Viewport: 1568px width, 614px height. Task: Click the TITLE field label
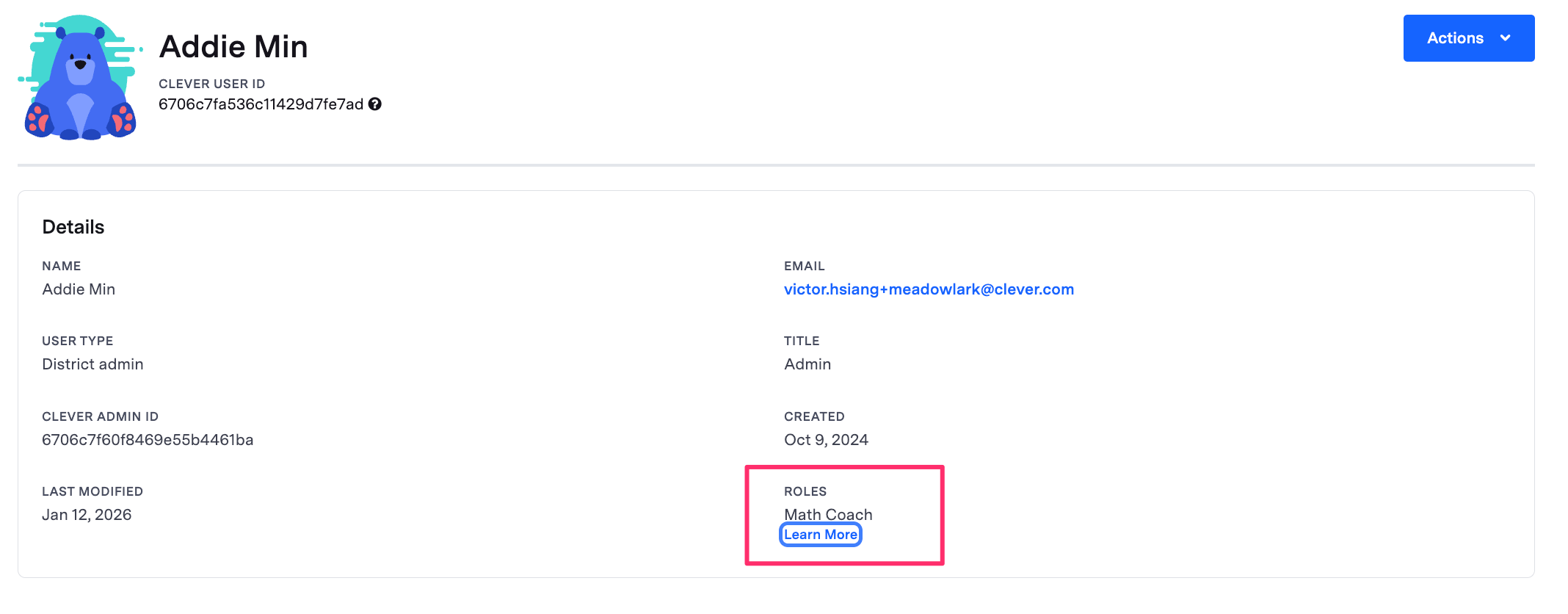tap(802, 341)
